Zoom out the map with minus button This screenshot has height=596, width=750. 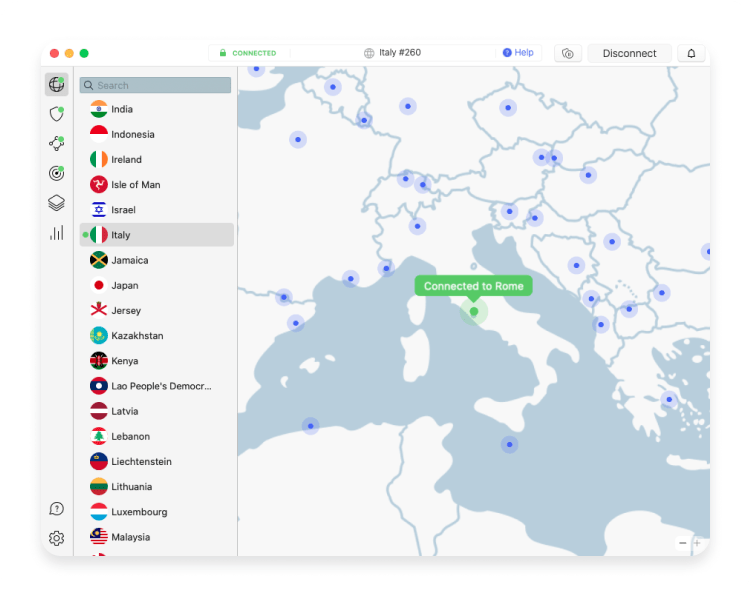click(683, 543)
